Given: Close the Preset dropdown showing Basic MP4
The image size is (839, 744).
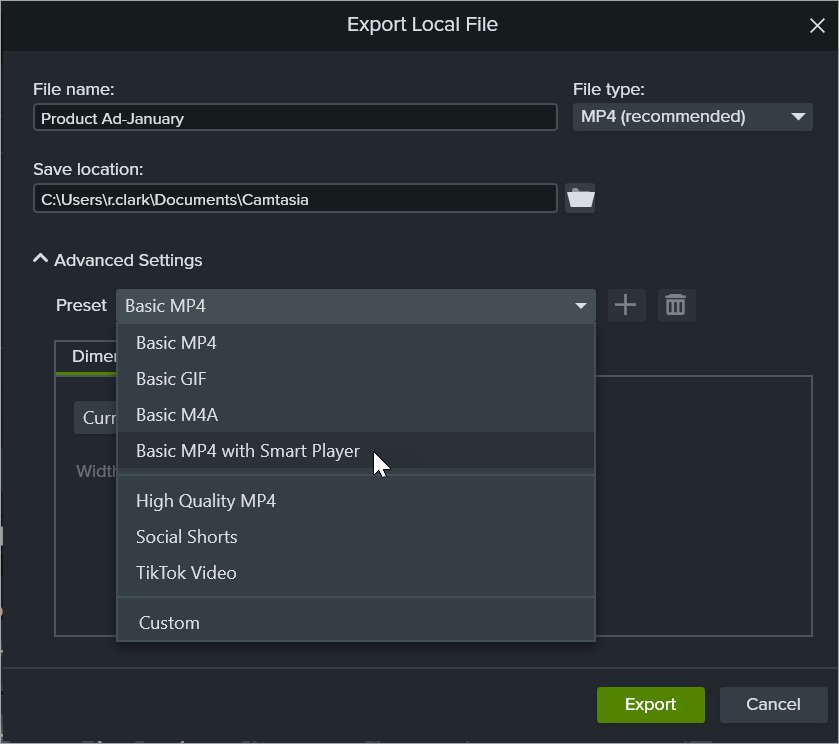Looking at the screenshot, I should coord(356,306).
